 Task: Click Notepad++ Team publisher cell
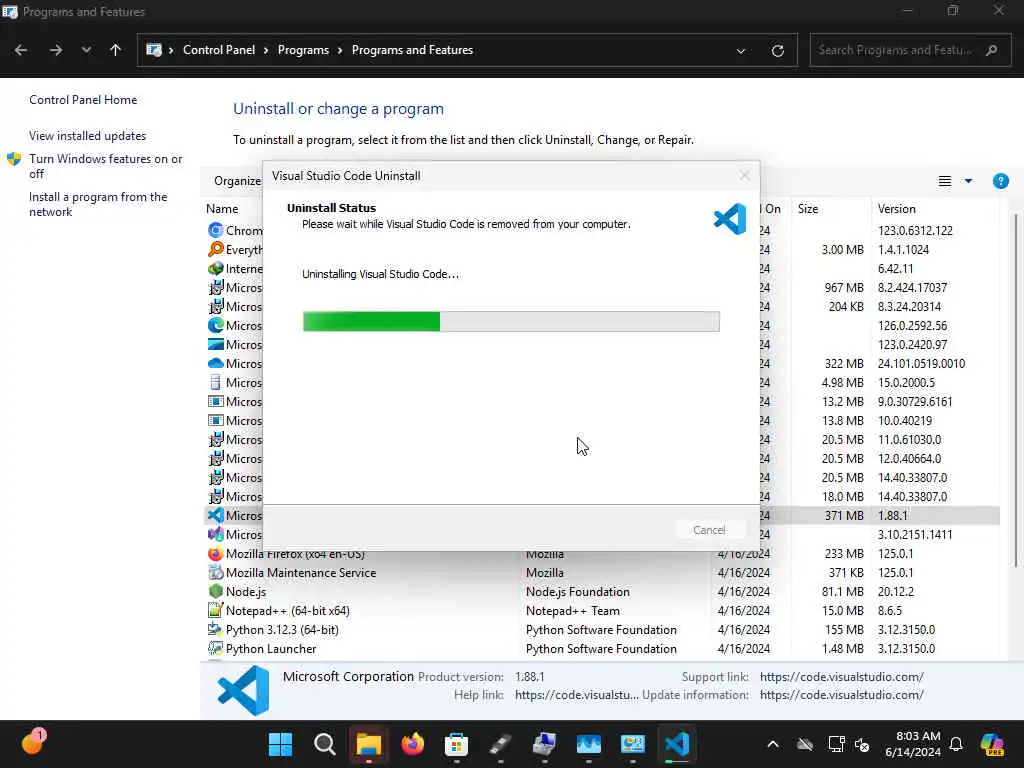click(x=573, y=611)
